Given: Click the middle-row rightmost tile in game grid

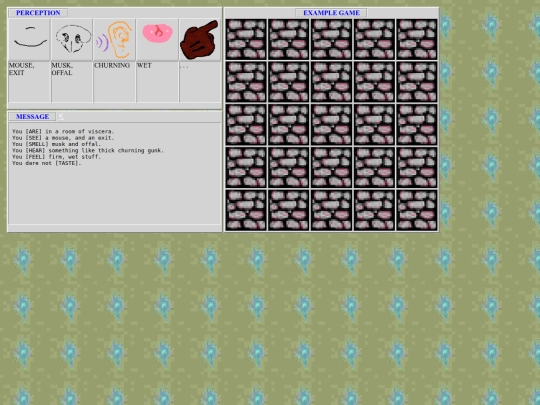Looking at the screenshot, I should tap(417, 125).
